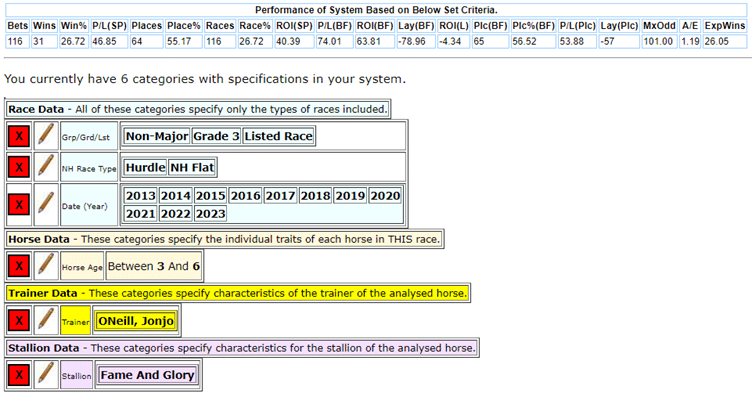Click the Lay(BF) value -78.96
The width and height of the screenshot is (752, 404).
tap(416, 42)
